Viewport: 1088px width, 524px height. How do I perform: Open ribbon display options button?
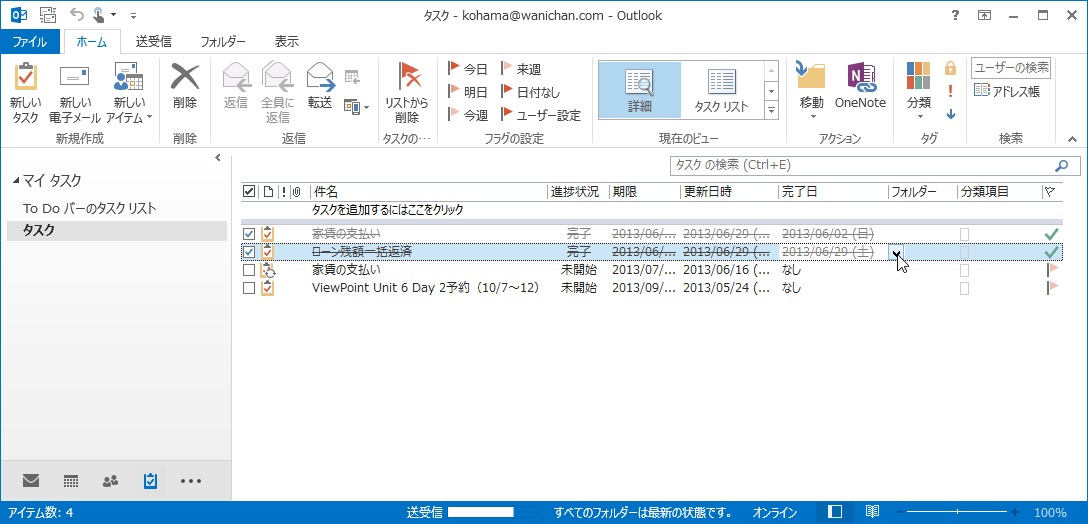click(x=985, y=15)
